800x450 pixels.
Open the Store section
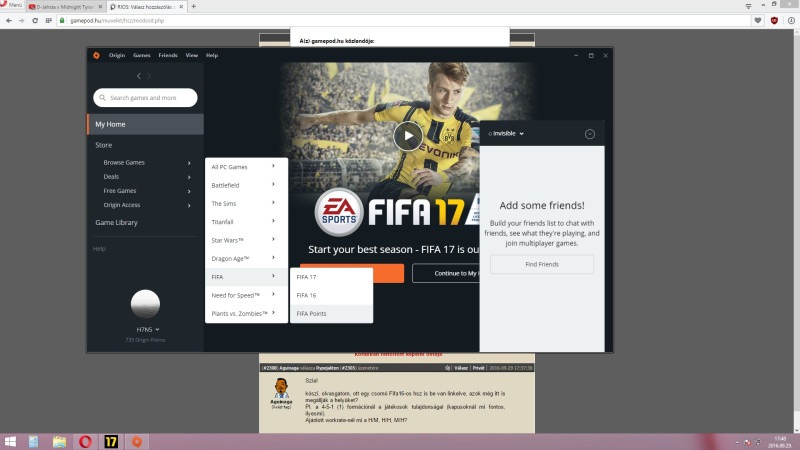pos(104,145)
